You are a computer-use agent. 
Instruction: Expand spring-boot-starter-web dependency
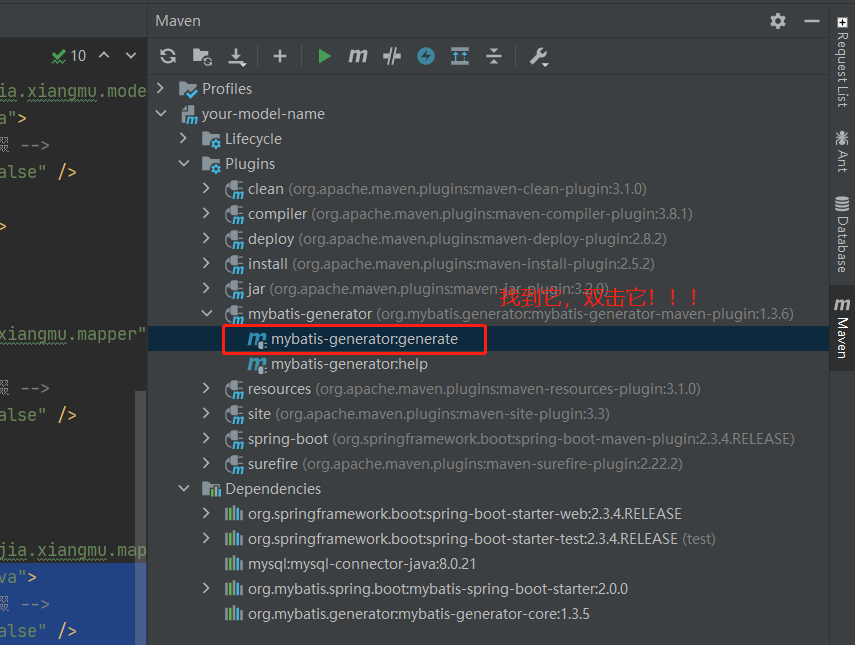pos(206,513)
